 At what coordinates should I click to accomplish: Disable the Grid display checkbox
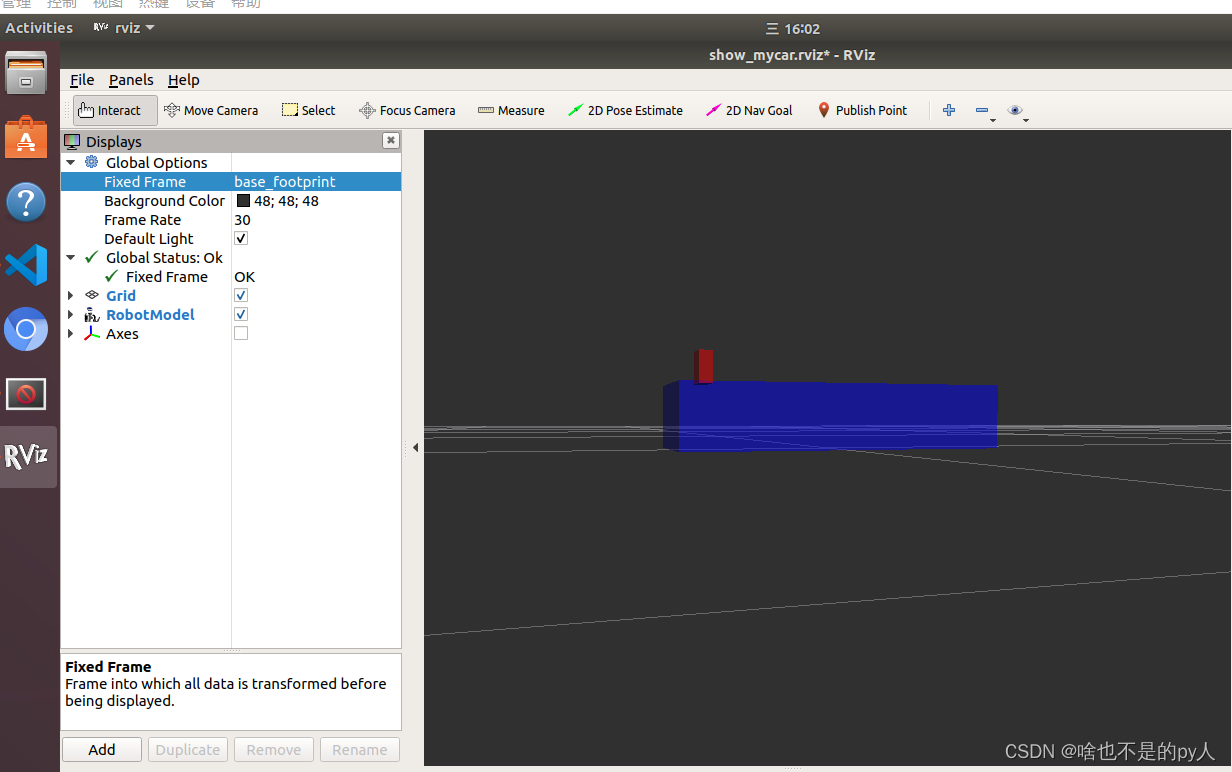pyautogui.click(x=241, y=295)
